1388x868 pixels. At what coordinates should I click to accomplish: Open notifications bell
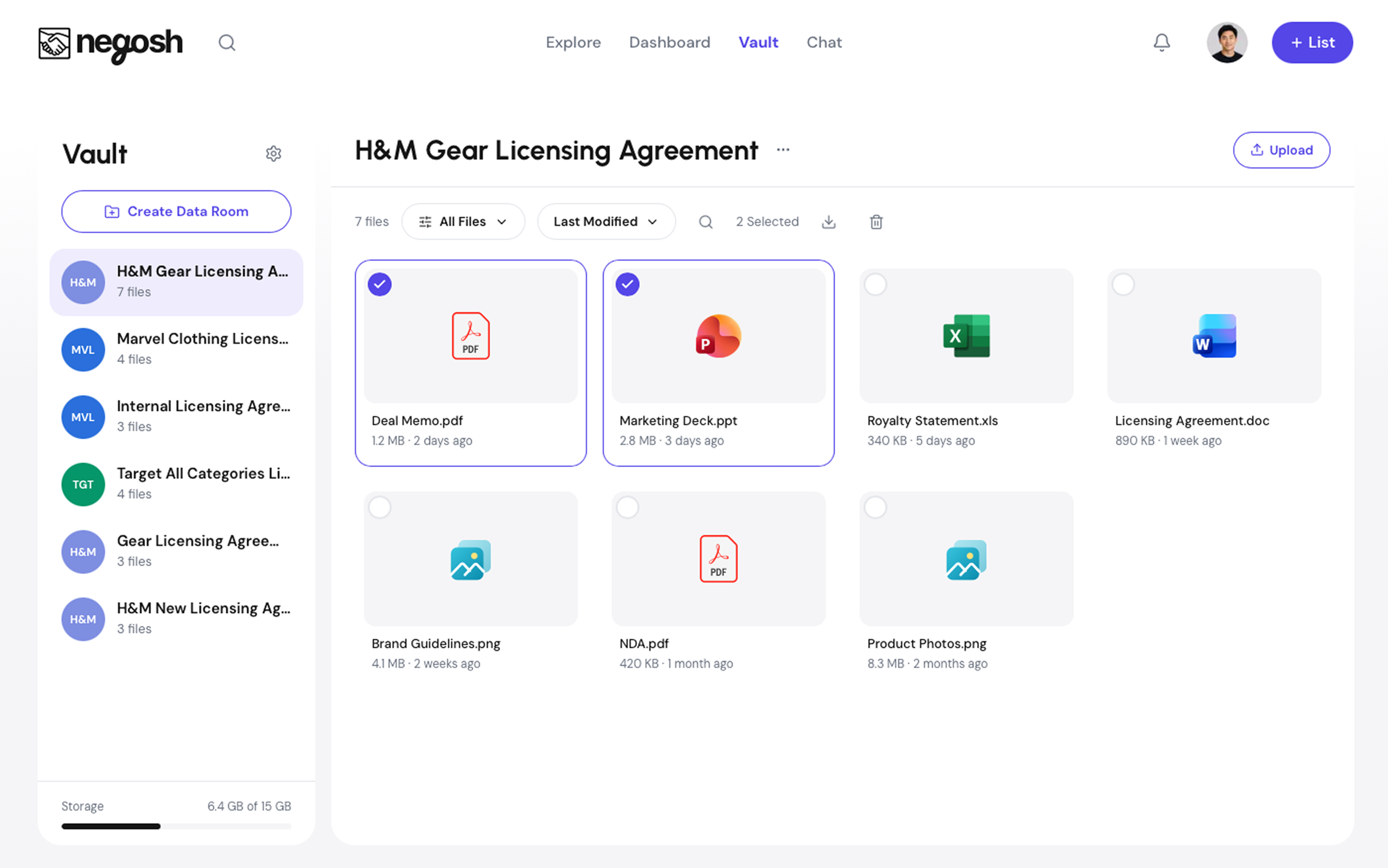pyautogui.click(x=1162, y=43)
